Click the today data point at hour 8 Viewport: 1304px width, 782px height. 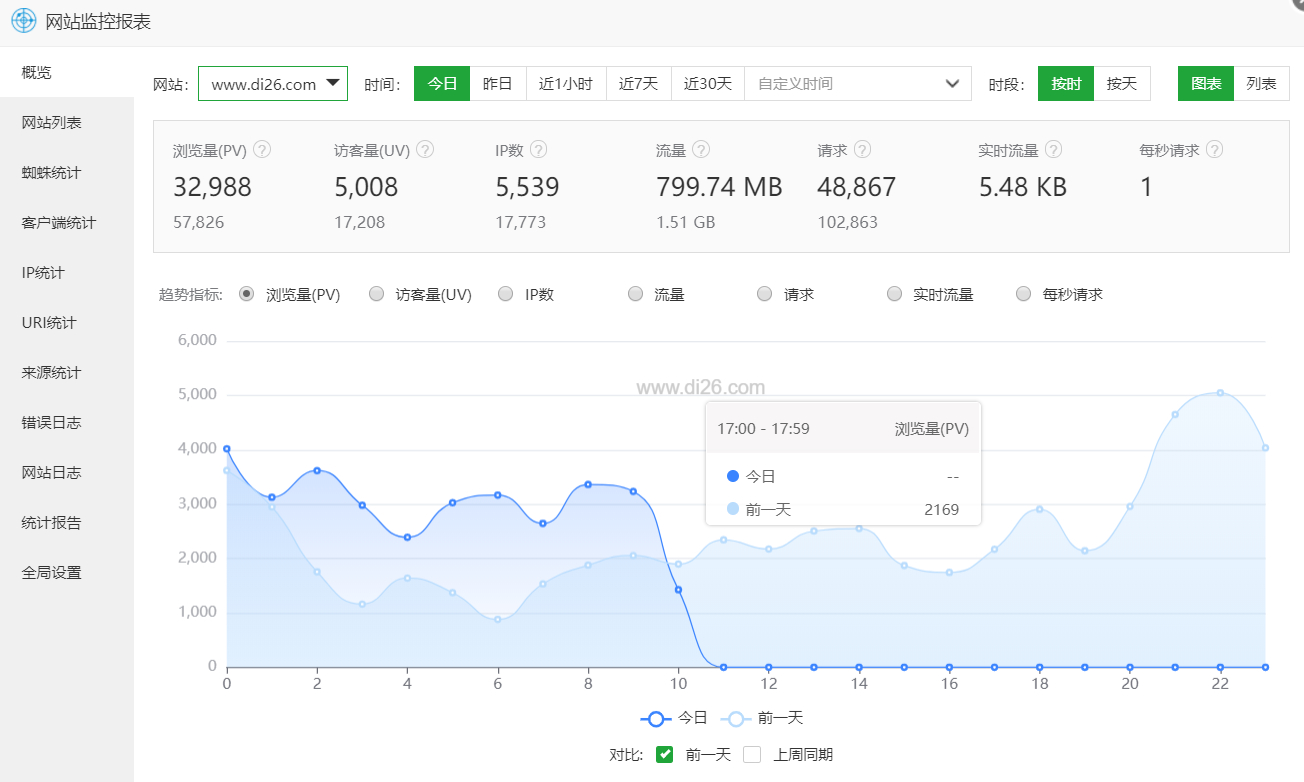click(588, 484)
